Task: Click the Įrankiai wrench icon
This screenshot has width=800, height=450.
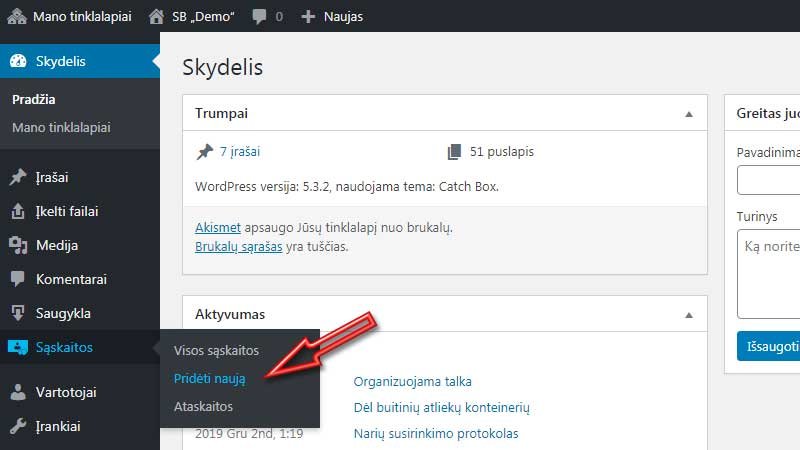Action: point(18,426)
